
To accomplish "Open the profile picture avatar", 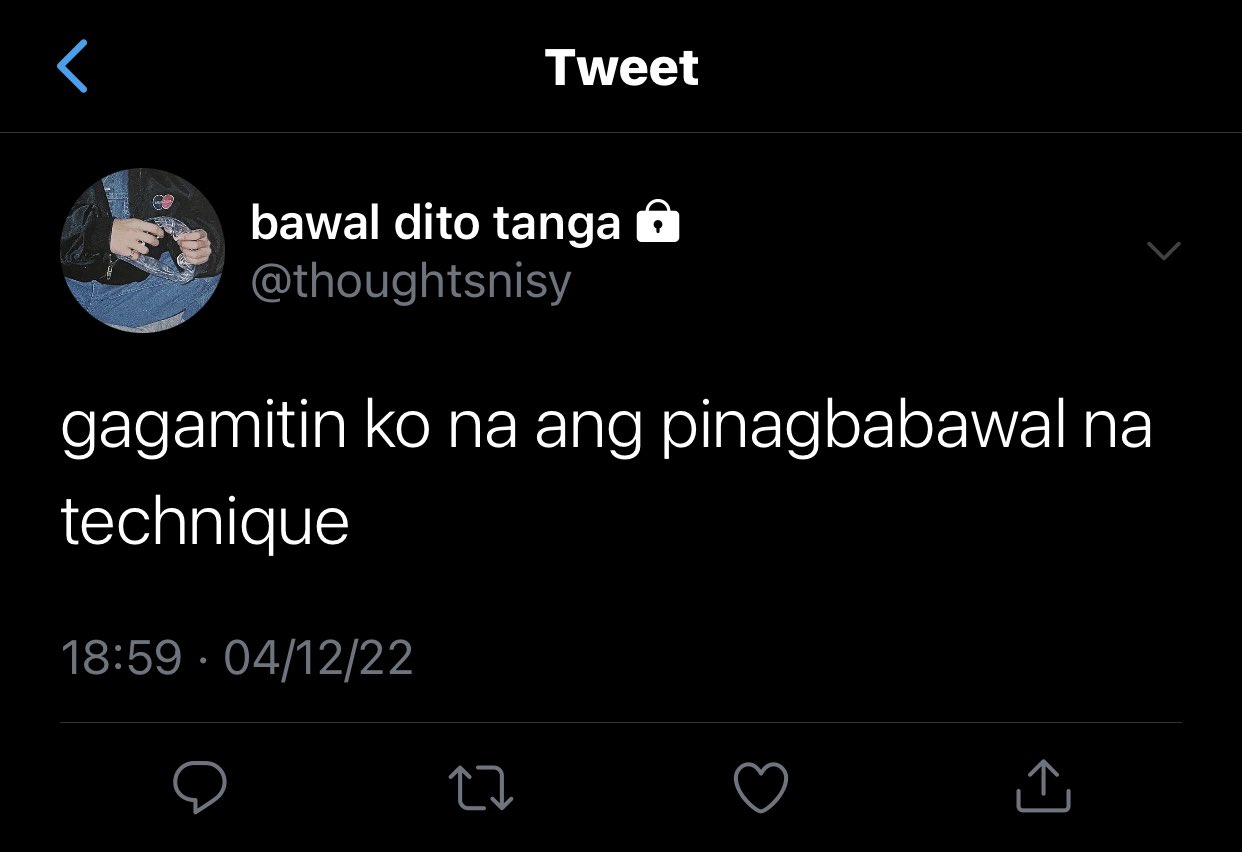I will coord(142,250).
